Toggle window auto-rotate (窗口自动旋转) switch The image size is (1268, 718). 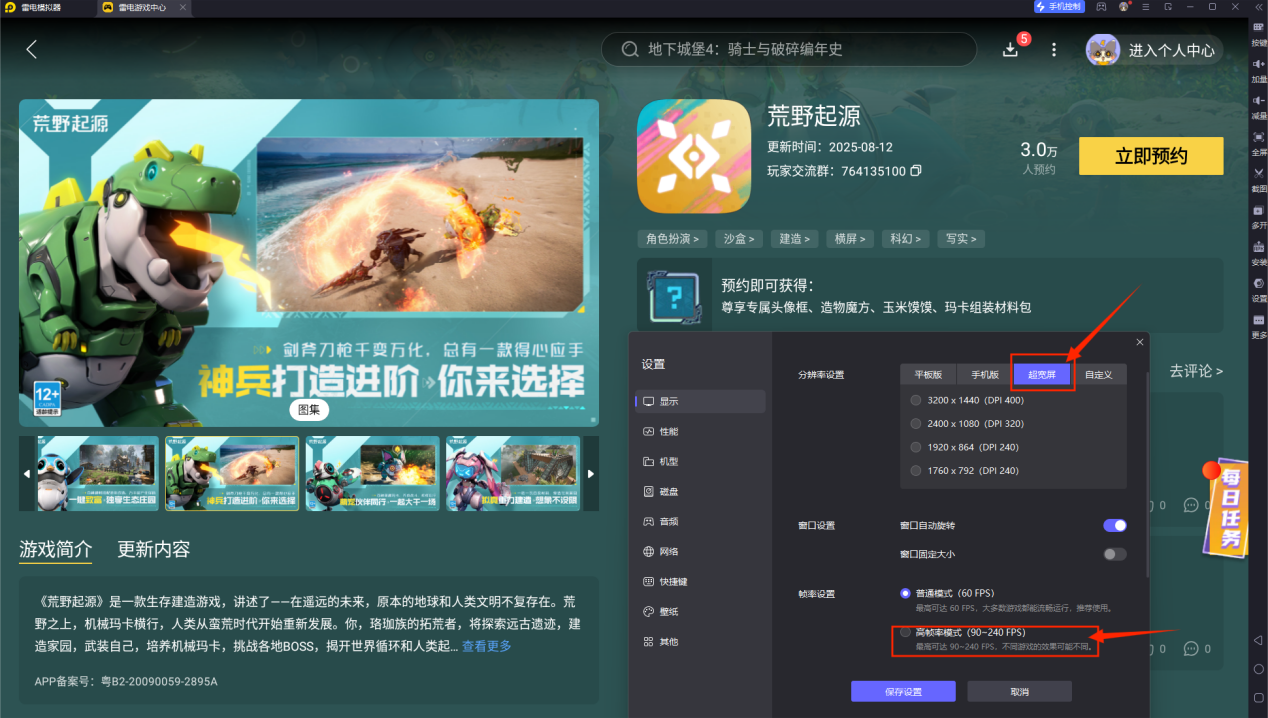[x=1114, y=525]
